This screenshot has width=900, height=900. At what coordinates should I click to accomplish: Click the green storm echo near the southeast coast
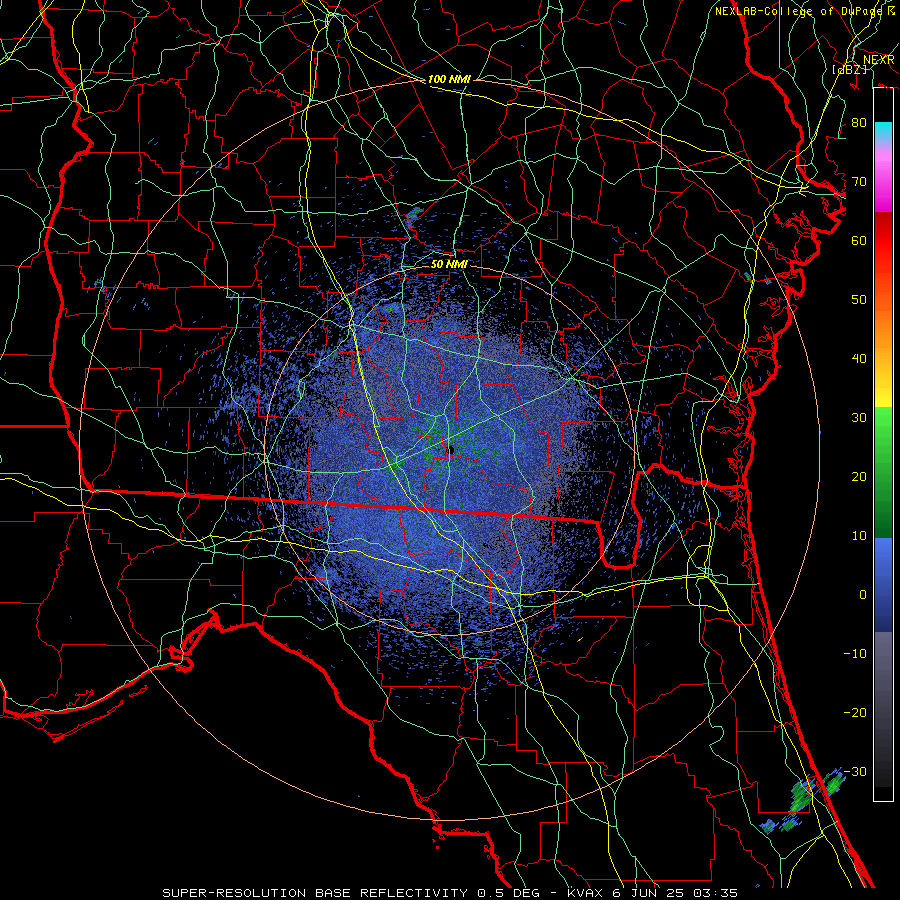point(802,797)
